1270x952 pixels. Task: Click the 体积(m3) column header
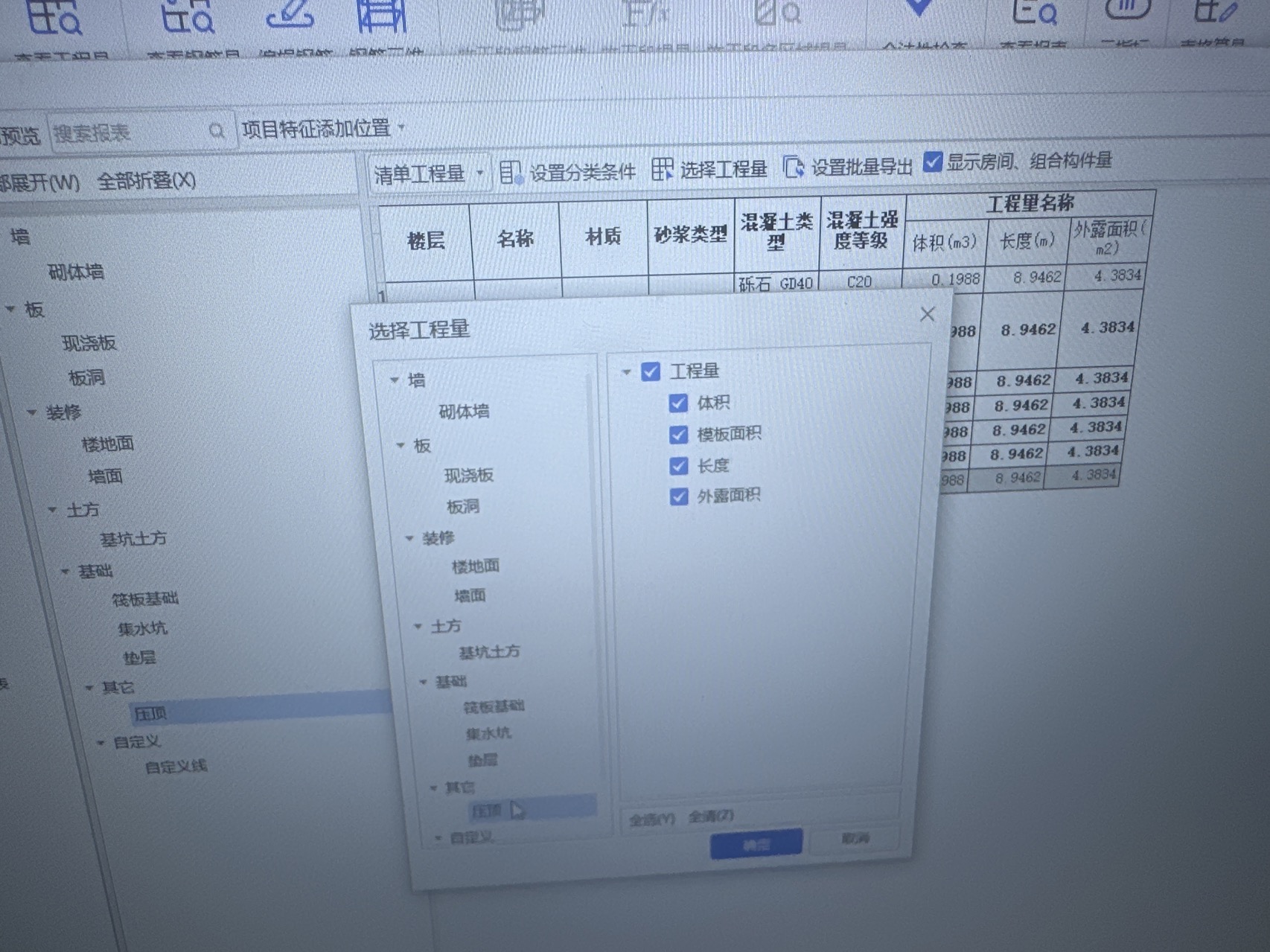pyautogui.click(x=945, y=243)
